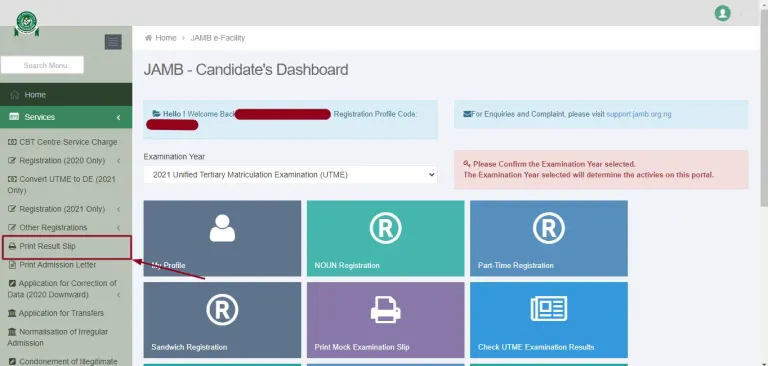Click the printer icon beside Print Result Slip
Viewport: 768px width, 366px height.
tap(12, 246)
